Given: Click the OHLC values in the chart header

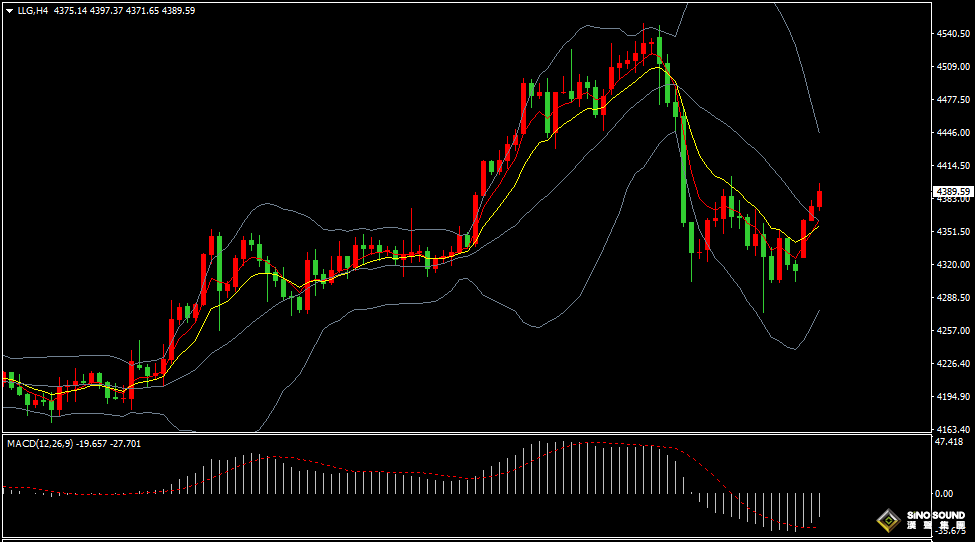Looking at the screenshot, I should [x=124, y=11].
